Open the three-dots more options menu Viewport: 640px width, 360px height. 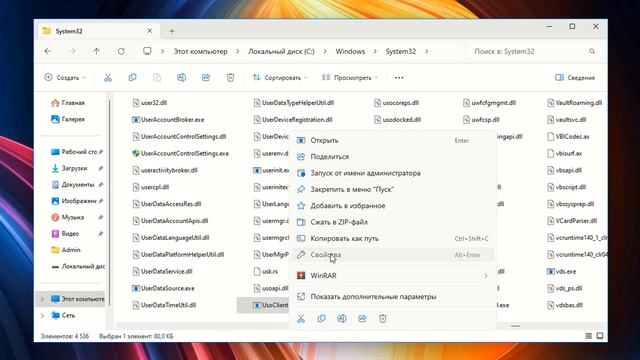click(x=399, y=78)
